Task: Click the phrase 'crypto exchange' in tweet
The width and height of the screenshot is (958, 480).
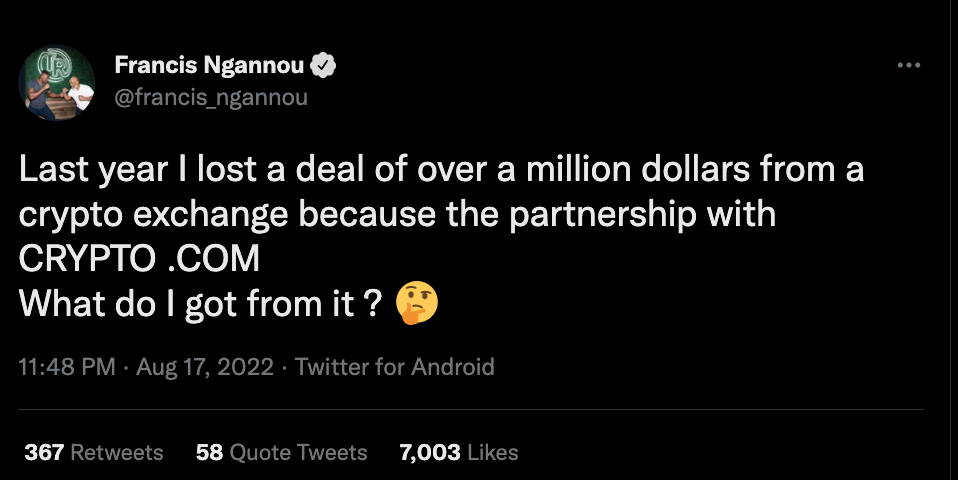Action: 153,215
